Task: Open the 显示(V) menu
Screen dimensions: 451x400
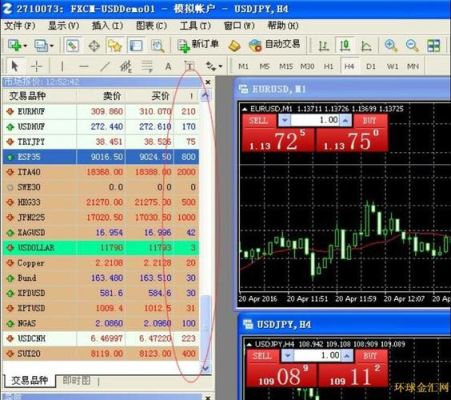Action: 63,25
